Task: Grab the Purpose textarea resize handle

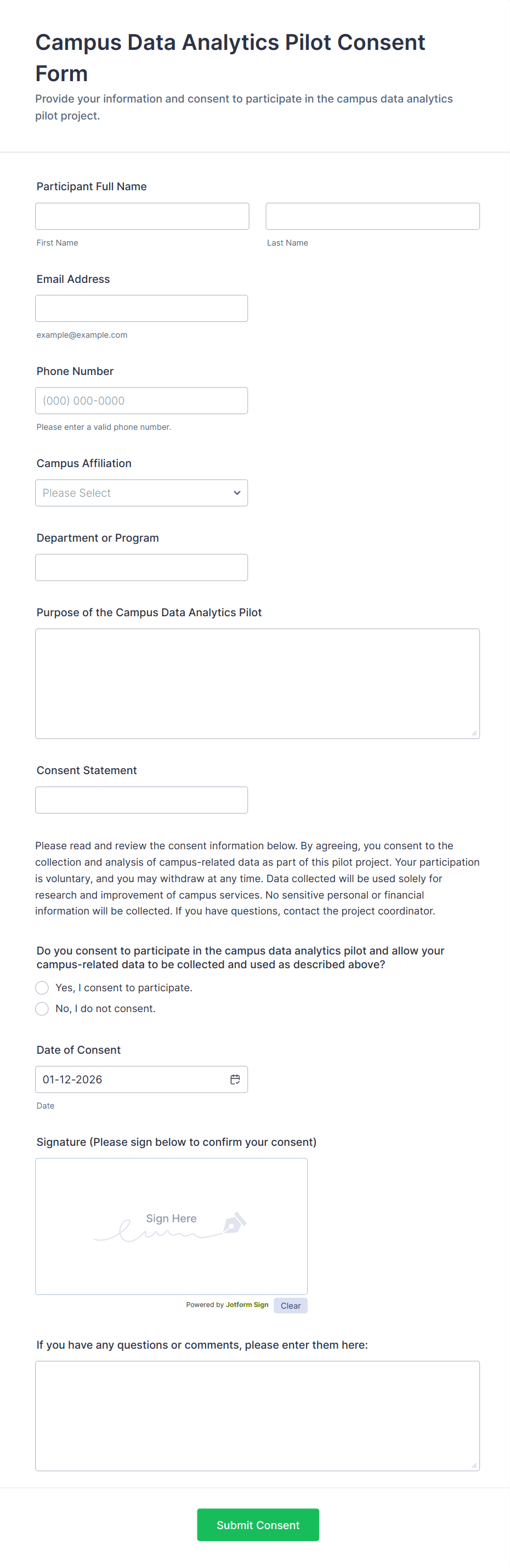Action: [x=474, y=733]
